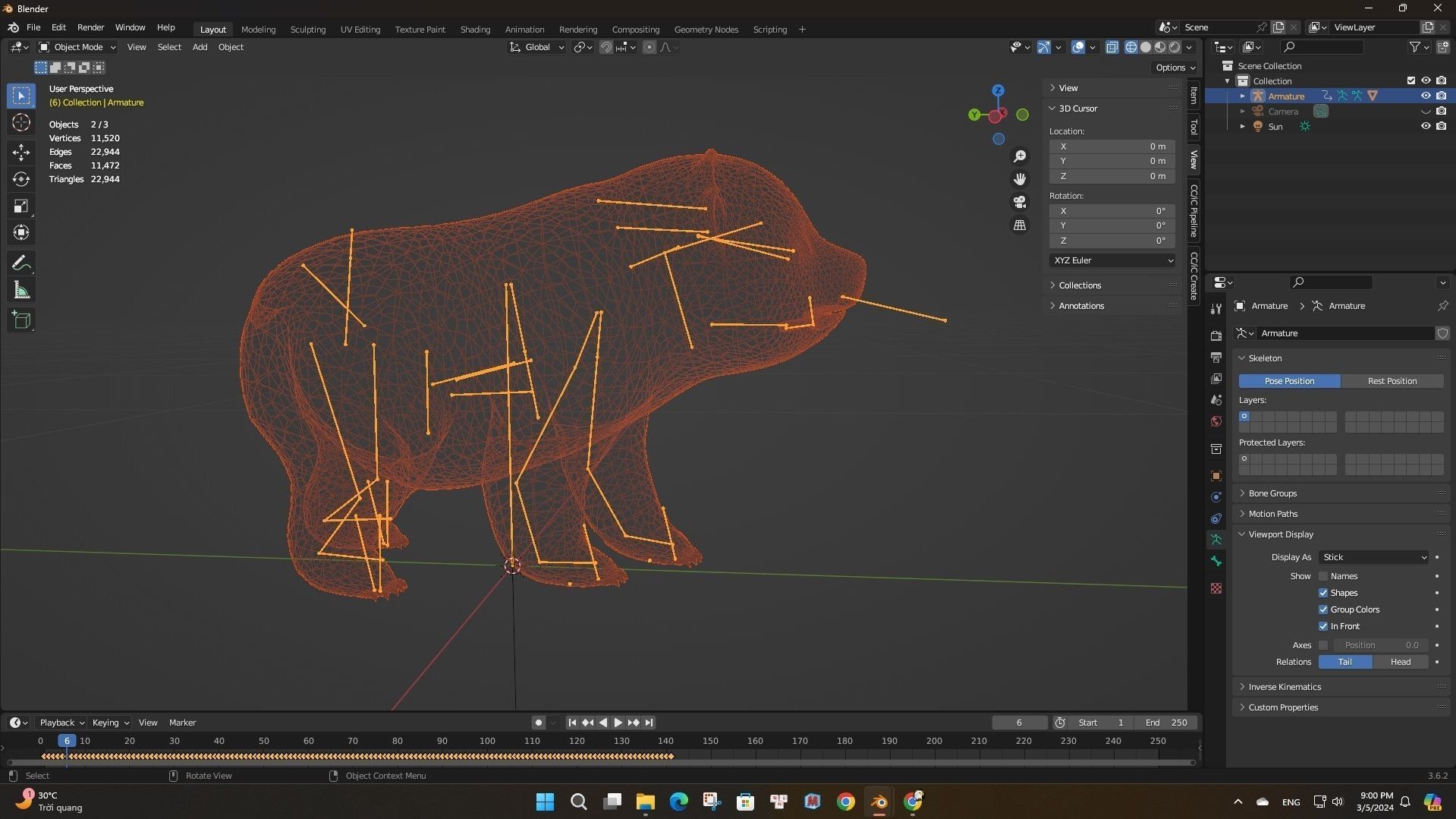Select the Add Cube tool
The image size is (1456, 819).
[21, 320]
